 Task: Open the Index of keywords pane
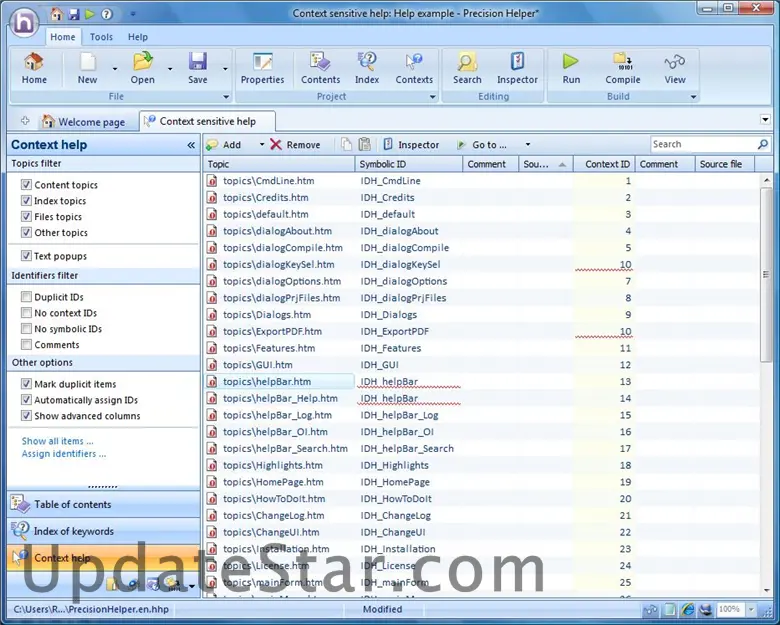click(x=103, y=531)
